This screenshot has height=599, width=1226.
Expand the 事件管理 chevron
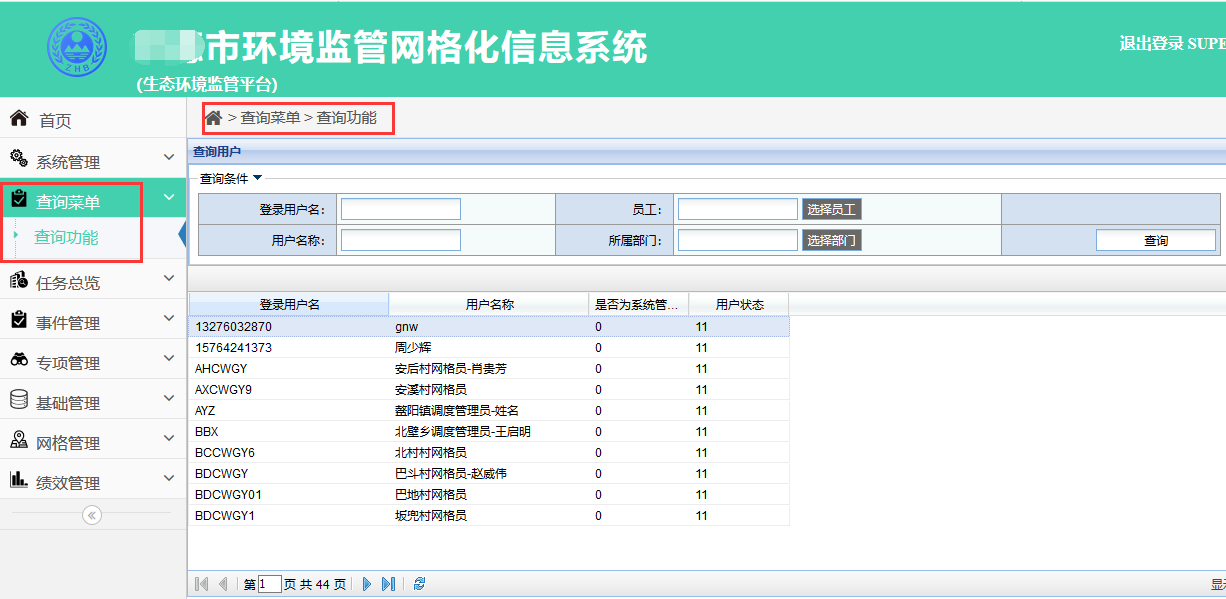tap(168, 318)
